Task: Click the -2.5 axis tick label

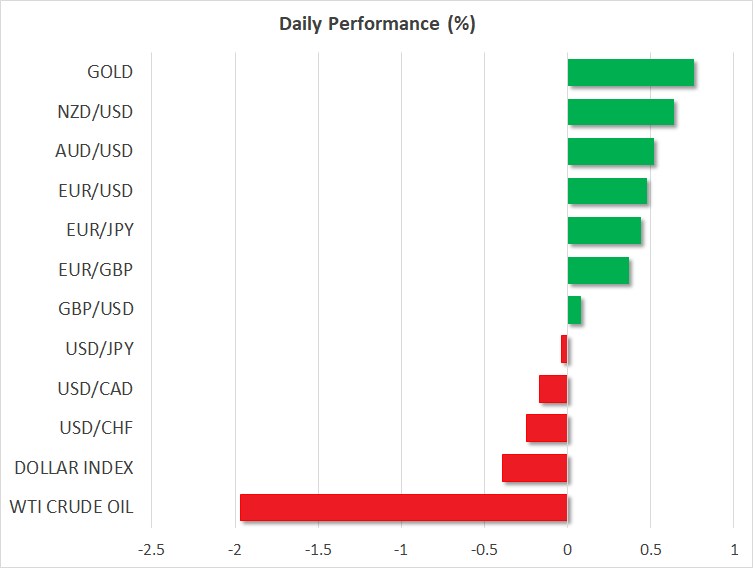Action: [x=152, y=550]
